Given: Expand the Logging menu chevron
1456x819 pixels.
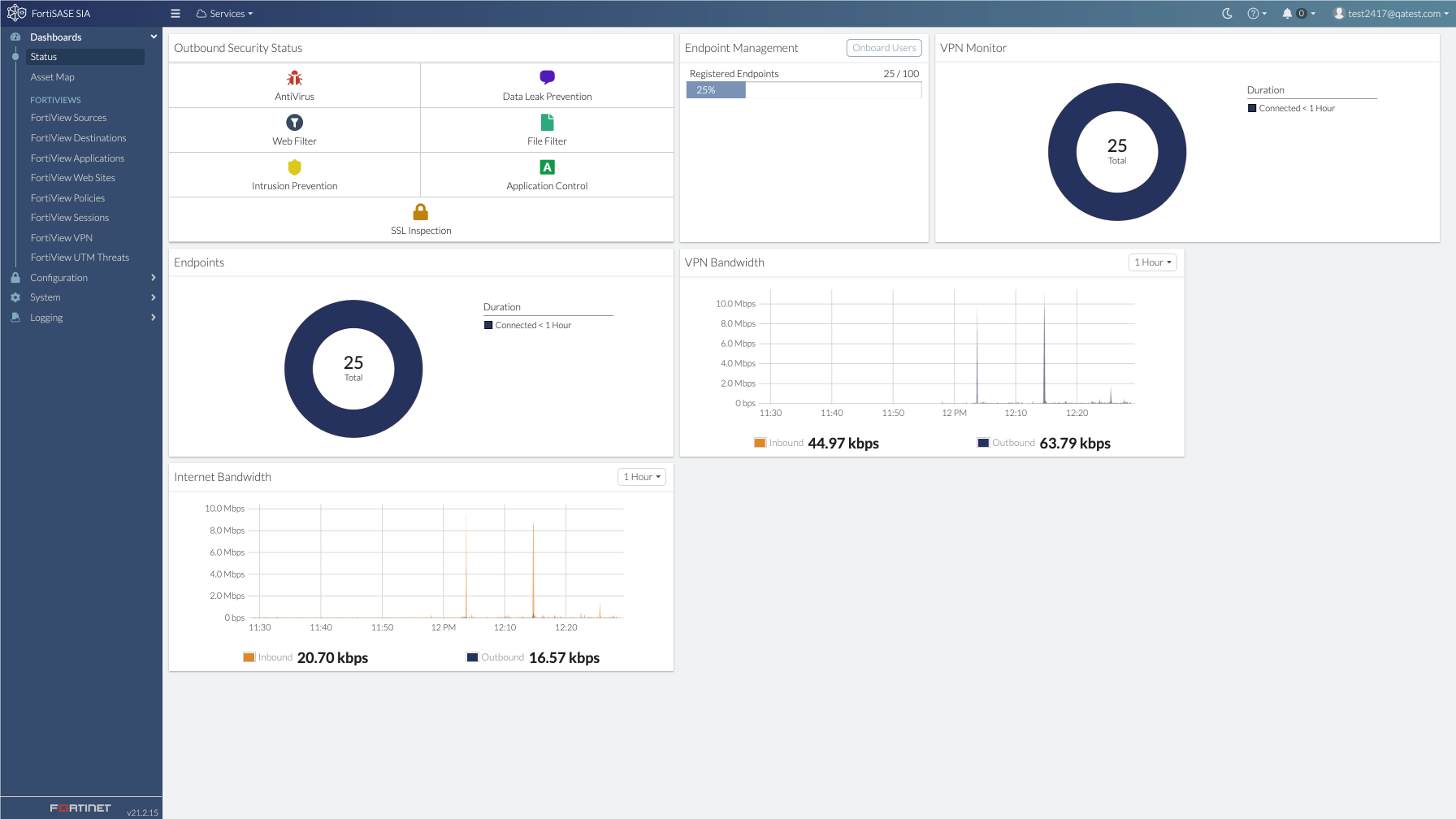Looking at the screenshot, I should point(154,318).
